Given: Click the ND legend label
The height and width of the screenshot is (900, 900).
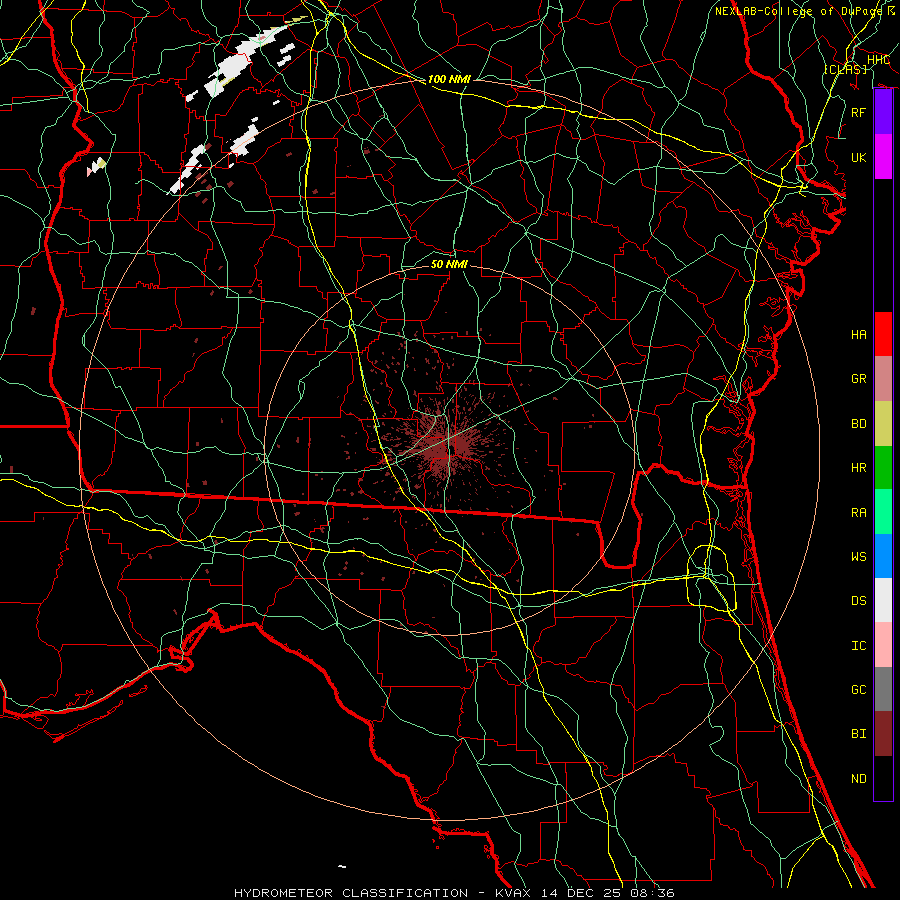Looking at the screenshot, I should (x=859, y=779).
